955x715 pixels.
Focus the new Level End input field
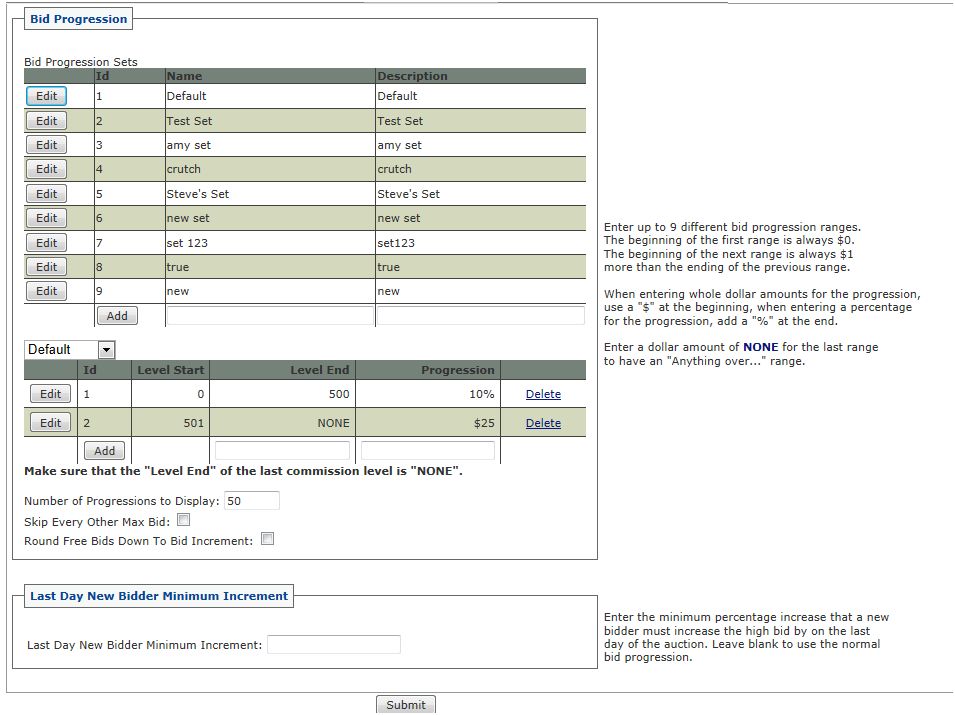282,451
